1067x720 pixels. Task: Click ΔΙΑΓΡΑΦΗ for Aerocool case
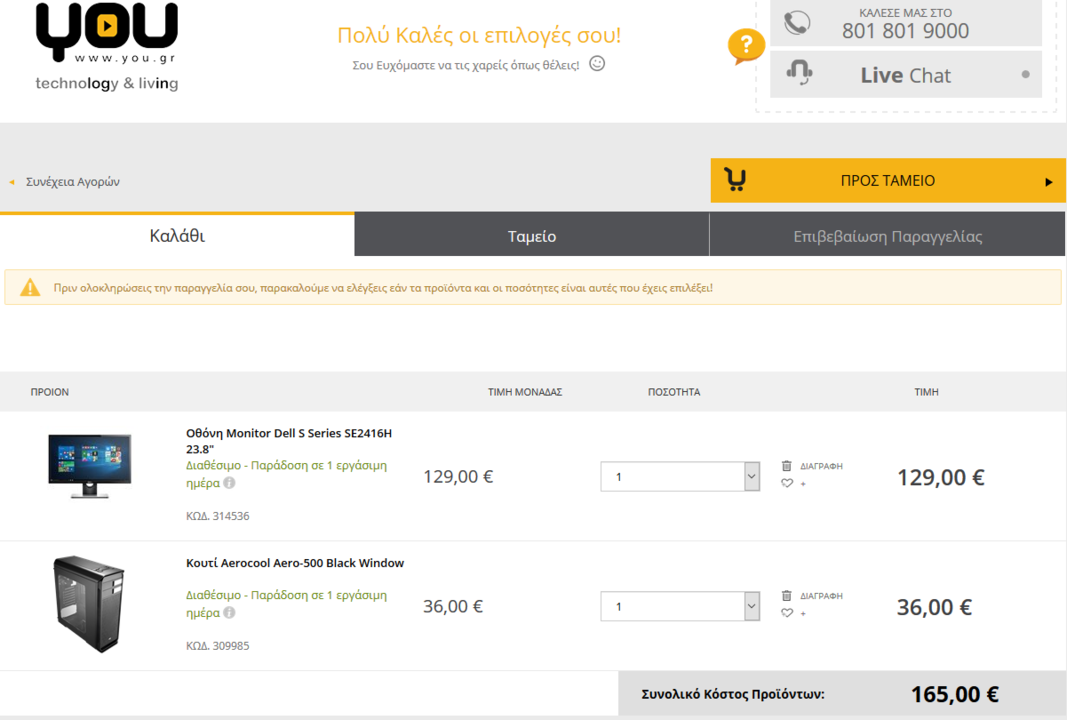(x=821, y=596)
